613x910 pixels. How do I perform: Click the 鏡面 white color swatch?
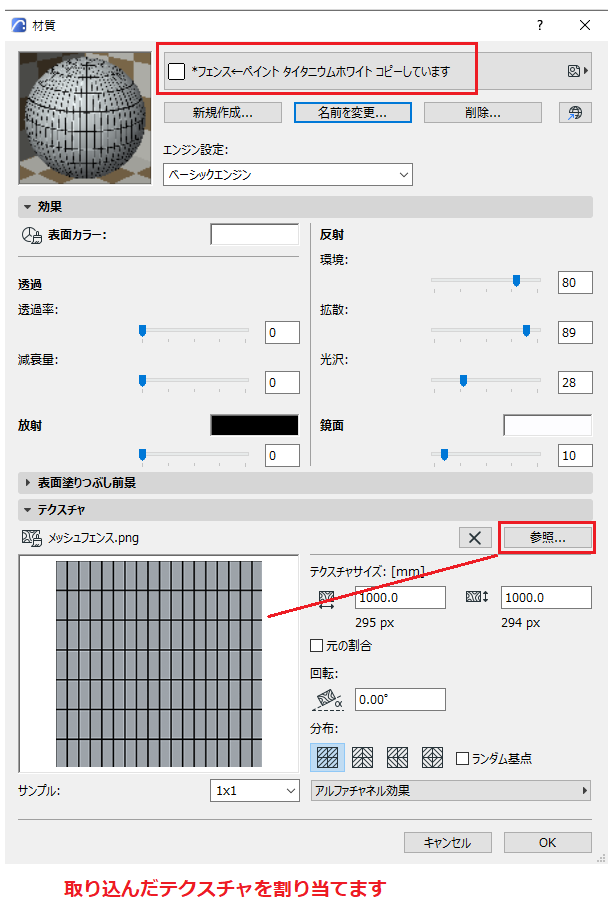click(547, 425)
